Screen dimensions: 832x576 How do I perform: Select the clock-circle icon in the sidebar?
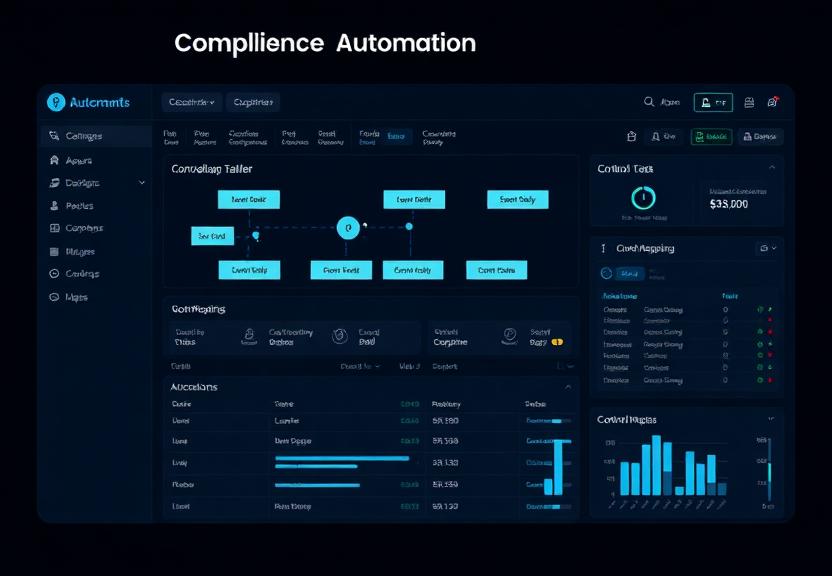(x=54, y=274)
